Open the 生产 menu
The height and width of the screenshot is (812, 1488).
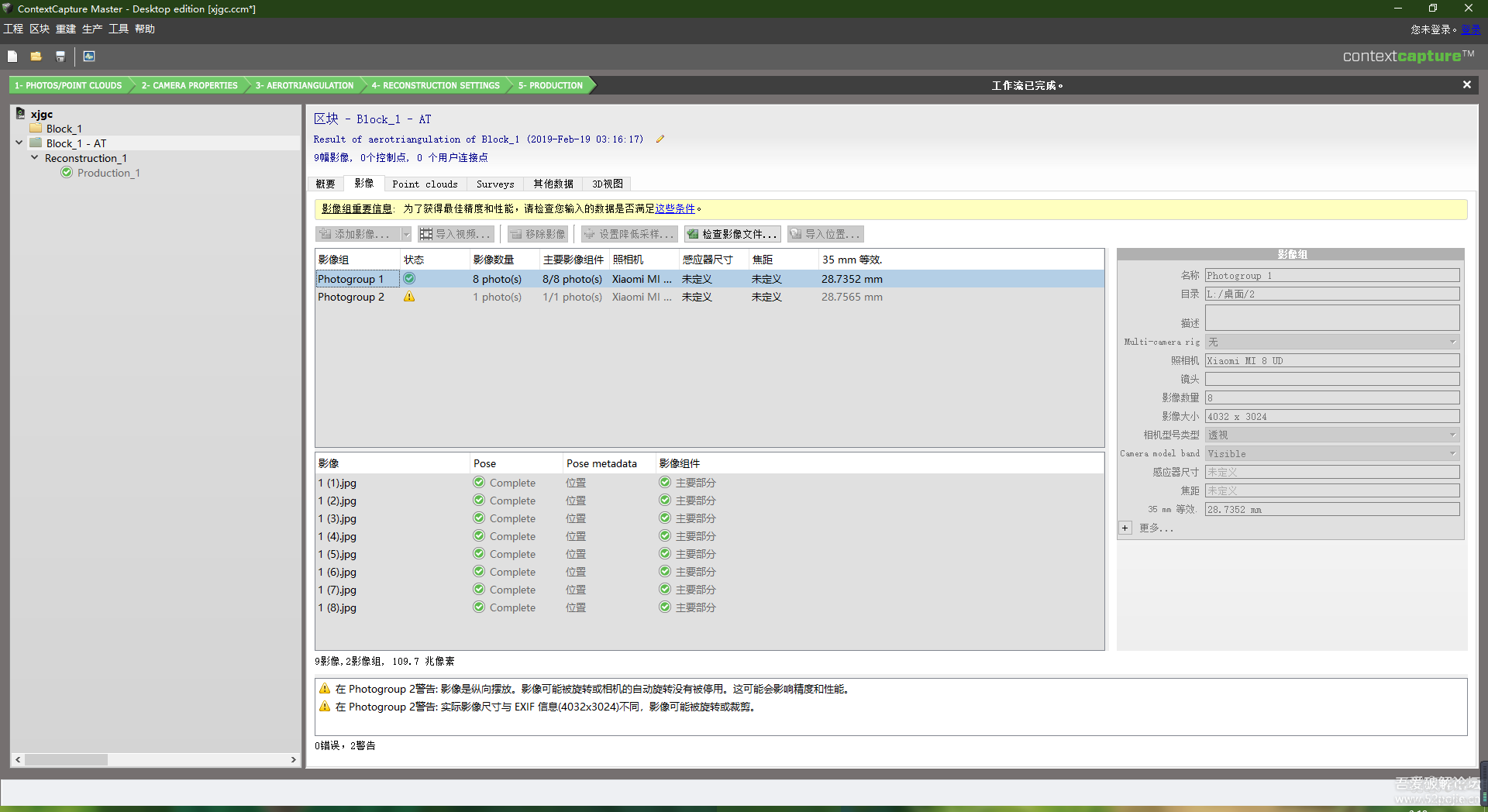(92, 29)
